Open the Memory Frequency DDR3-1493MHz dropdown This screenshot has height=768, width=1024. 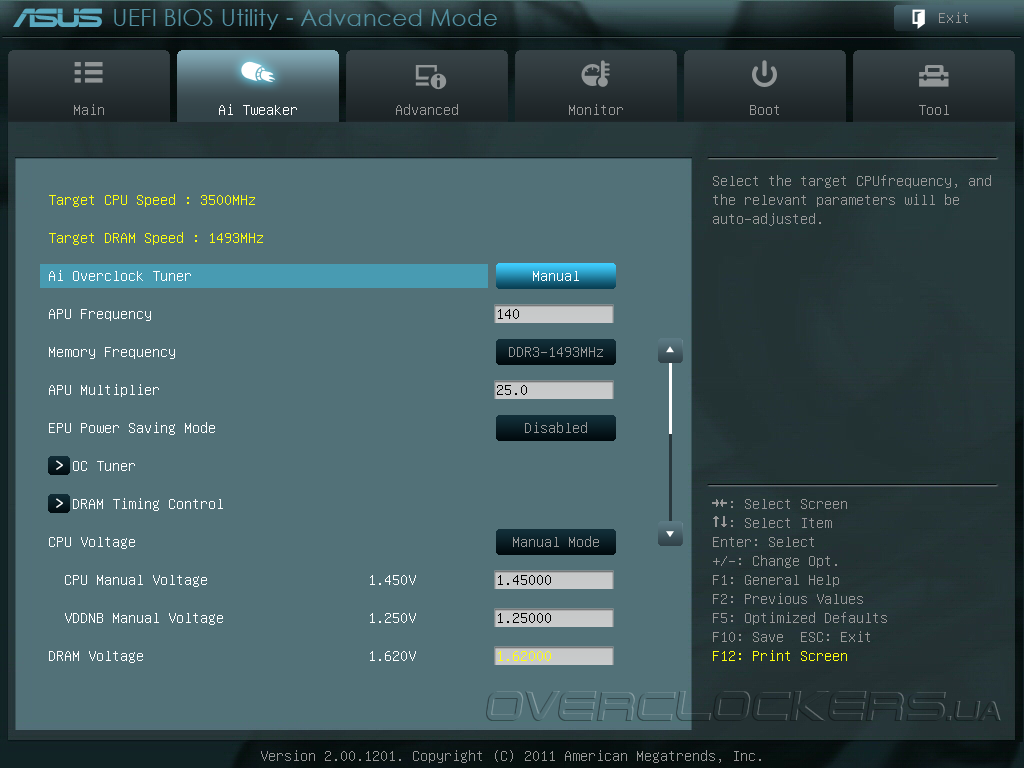pos(556,352)
